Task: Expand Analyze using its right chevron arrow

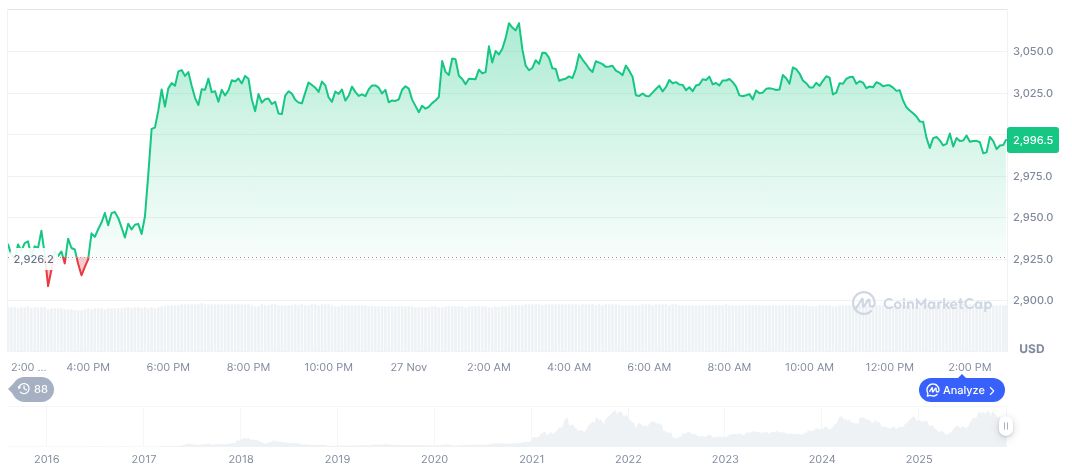Action: pos(993,390)
